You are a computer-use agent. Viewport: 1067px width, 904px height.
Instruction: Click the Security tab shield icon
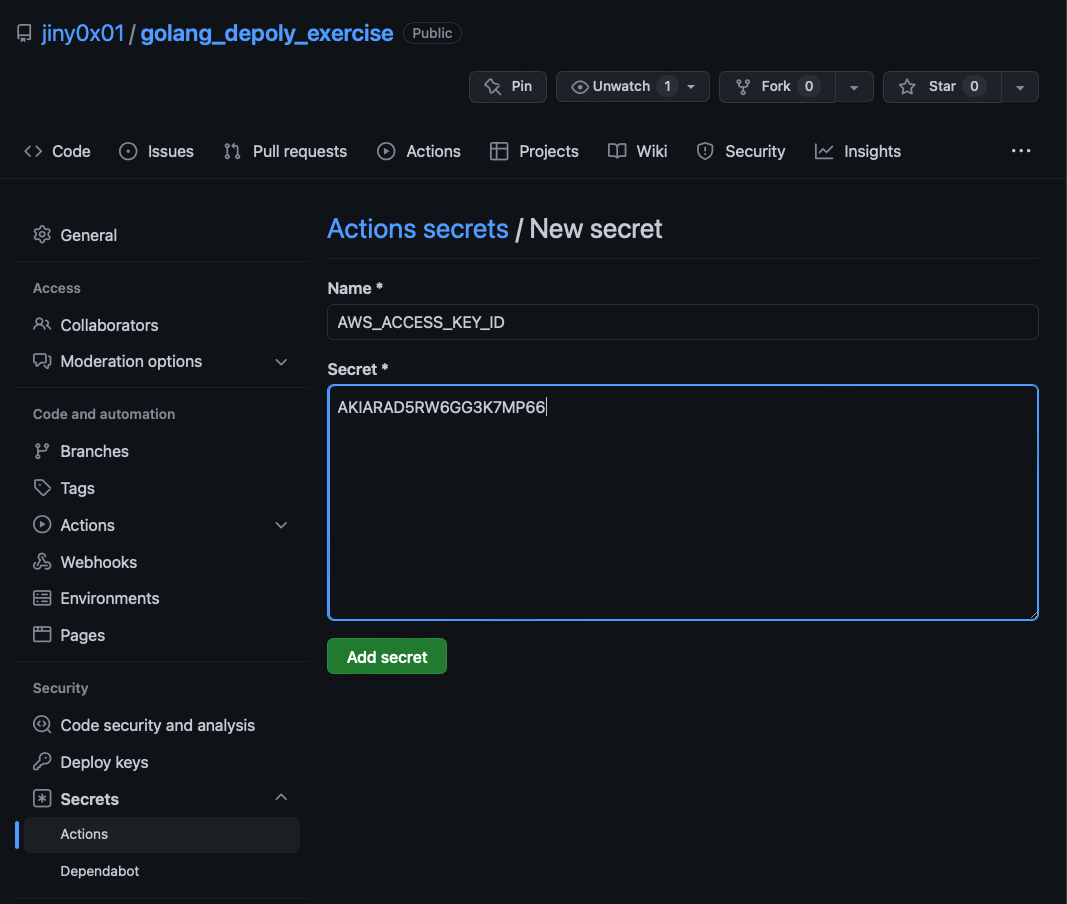[705, 151]
